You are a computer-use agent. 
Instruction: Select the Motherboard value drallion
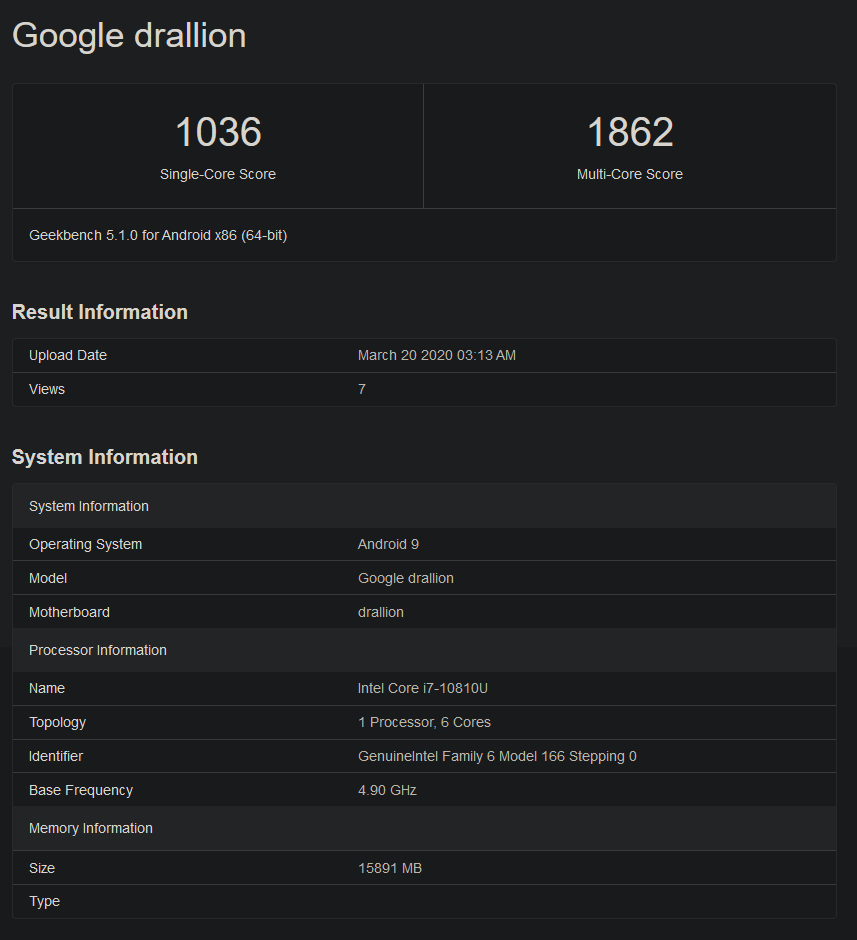pyautogui.click(x=381, y=613)
